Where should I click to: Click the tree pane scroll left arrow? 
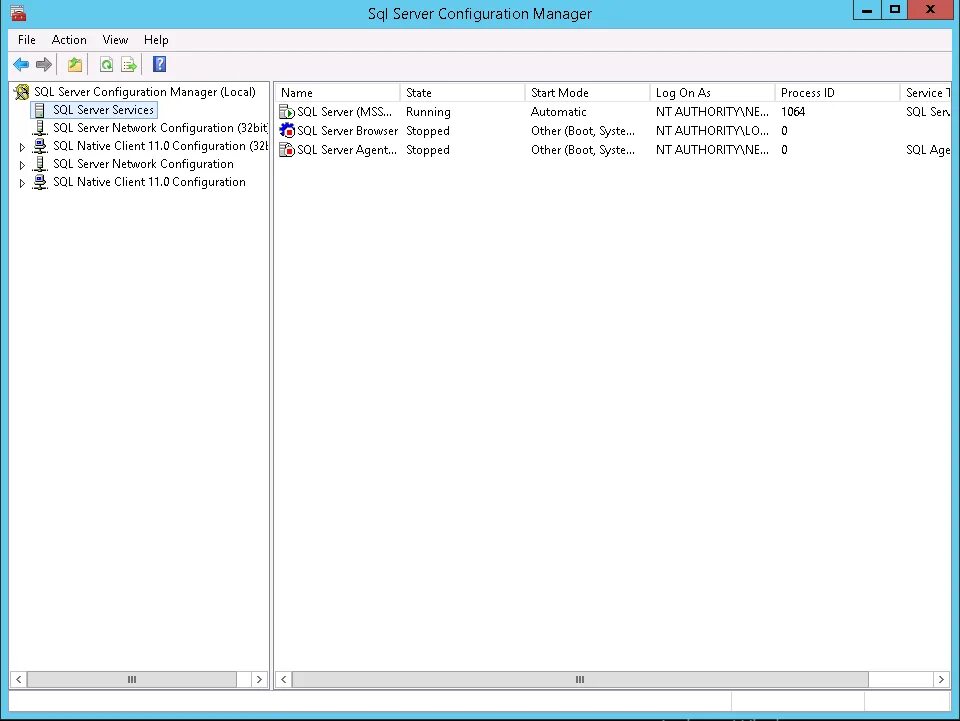[x=18, y=679]
